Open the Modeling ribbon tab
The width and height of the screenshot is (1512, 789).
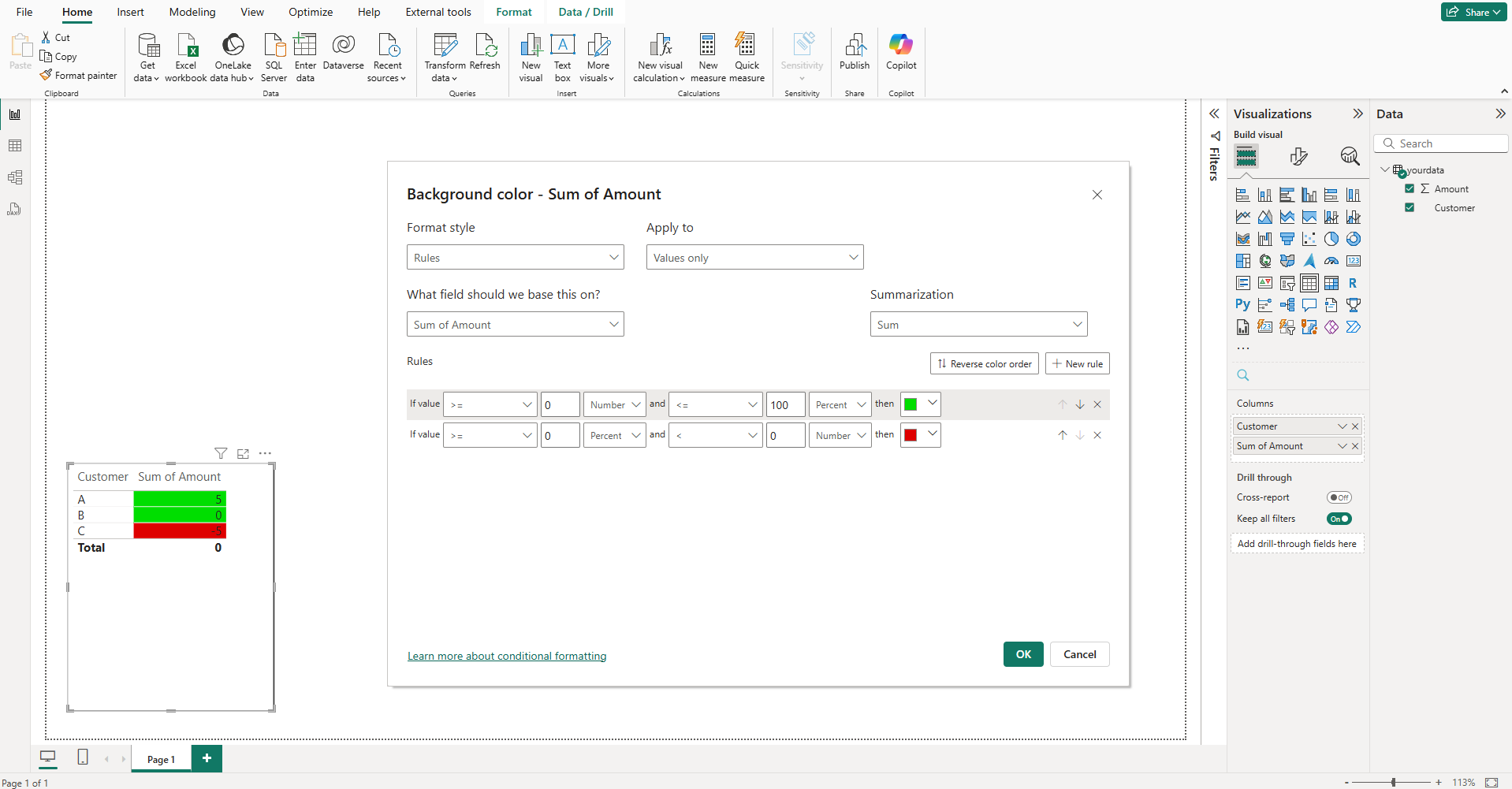192,12
